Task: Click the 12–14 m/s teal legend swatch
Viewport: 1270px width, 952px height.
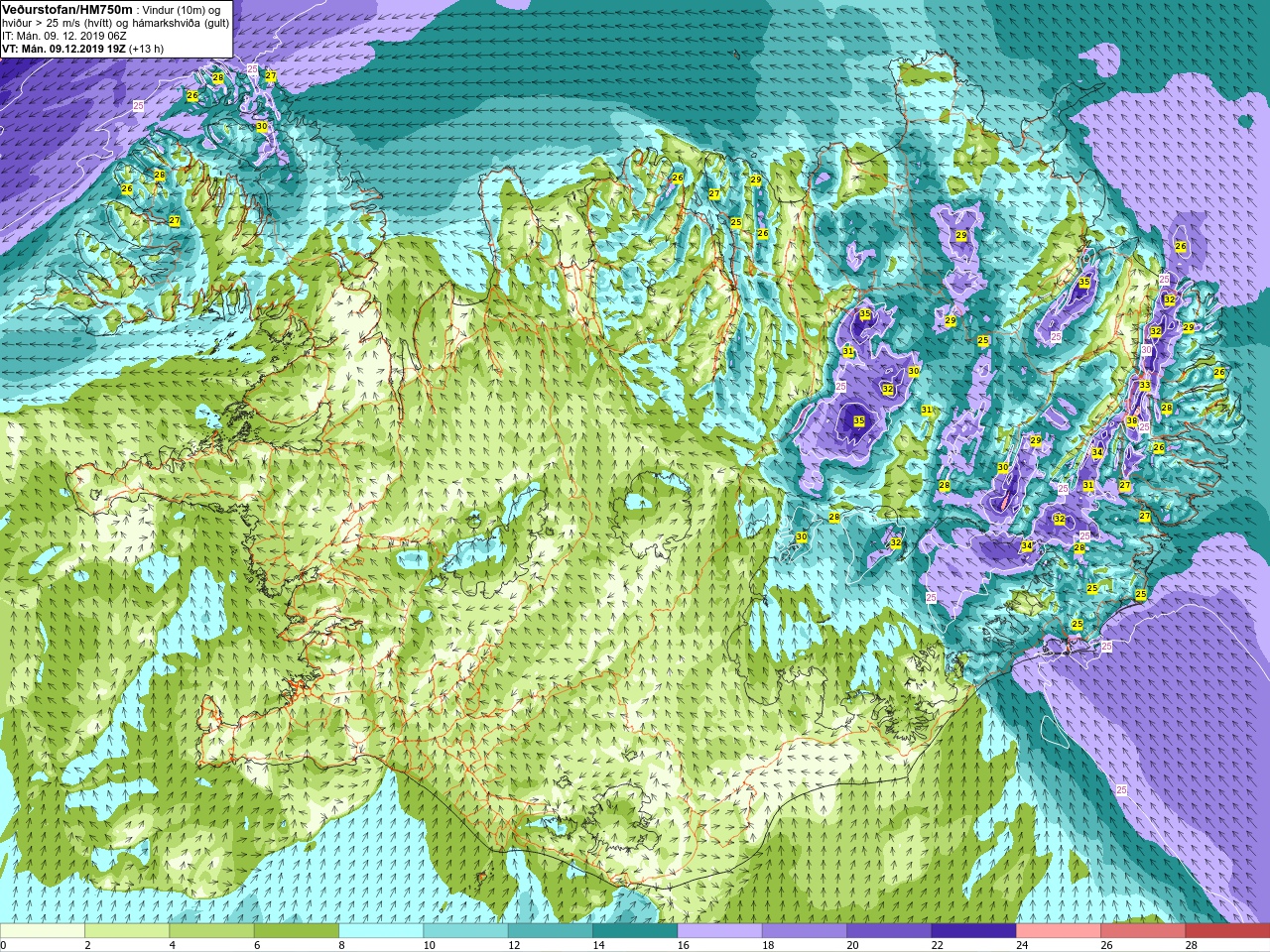Action: [550, 931]
